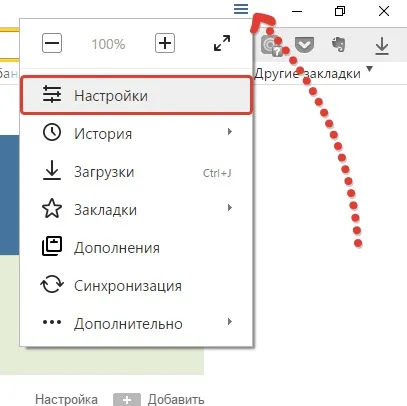This screenshot has width=407, height=406.
Task: Open Дополнения menu entry
Action: (136, 247)
